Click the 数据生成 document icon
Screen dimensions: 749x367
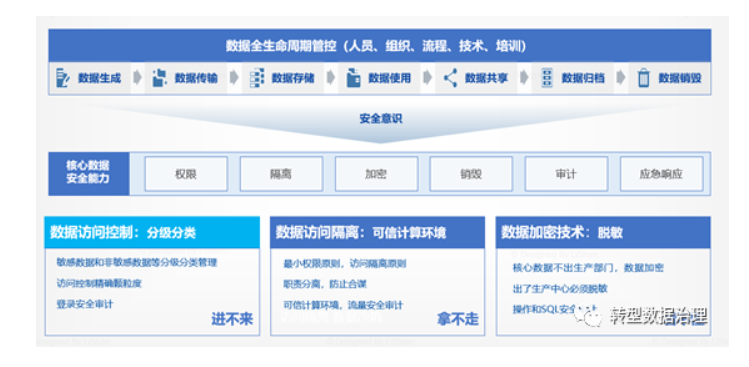[63, 78]
